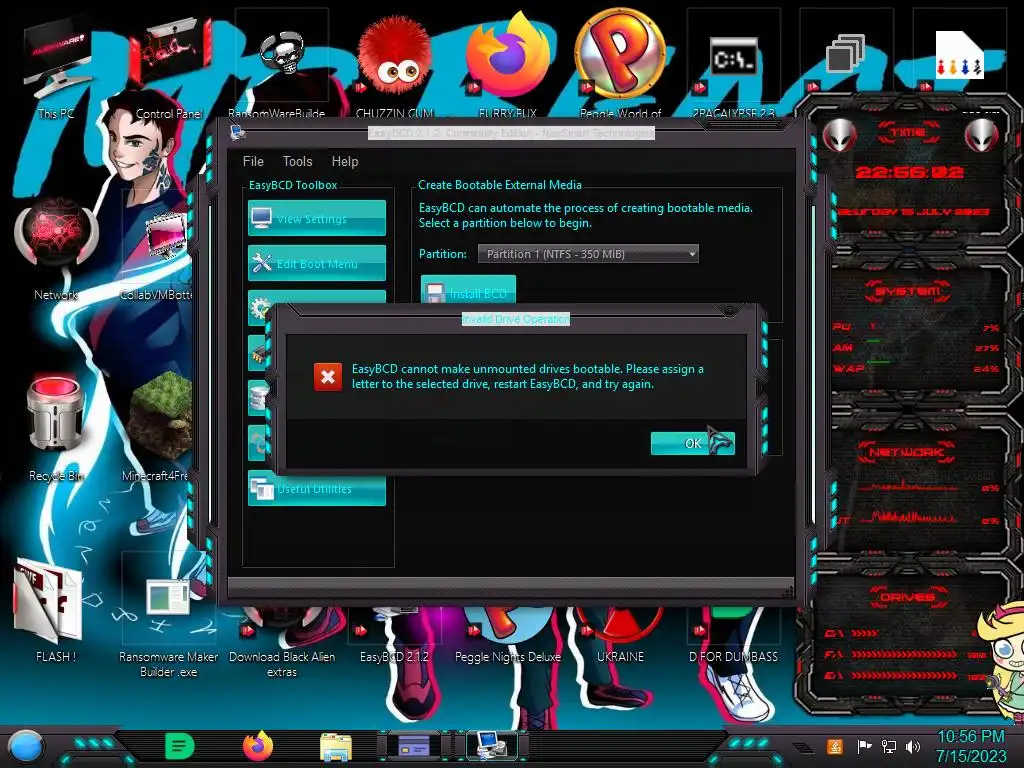Image resolution: width=1024 pixels, height=768 pixels.
Task: Click the NETWORK gadget header
Action: point(906,452)
